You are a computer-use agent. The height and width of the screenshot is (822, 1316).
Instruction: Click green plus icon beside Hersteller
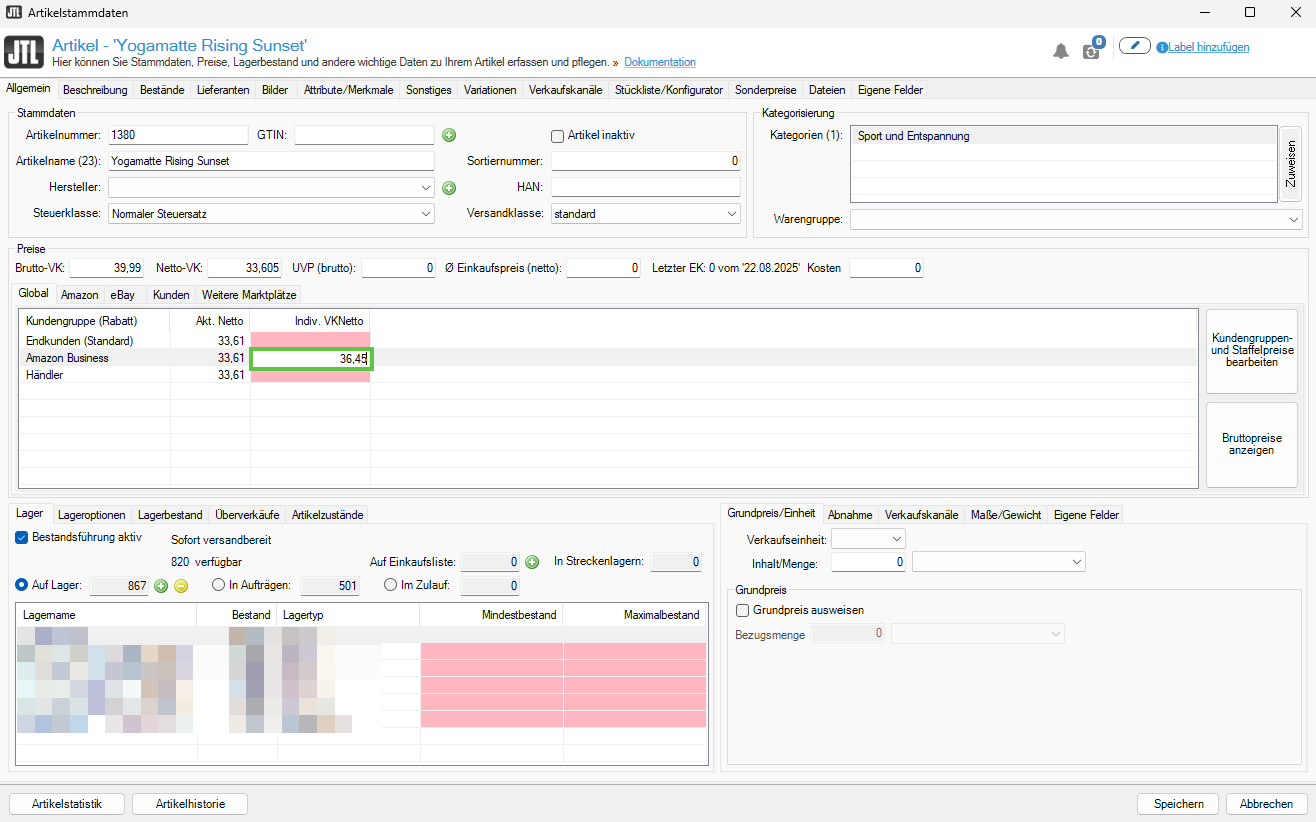pyautogui.click(x=449, y=187)
